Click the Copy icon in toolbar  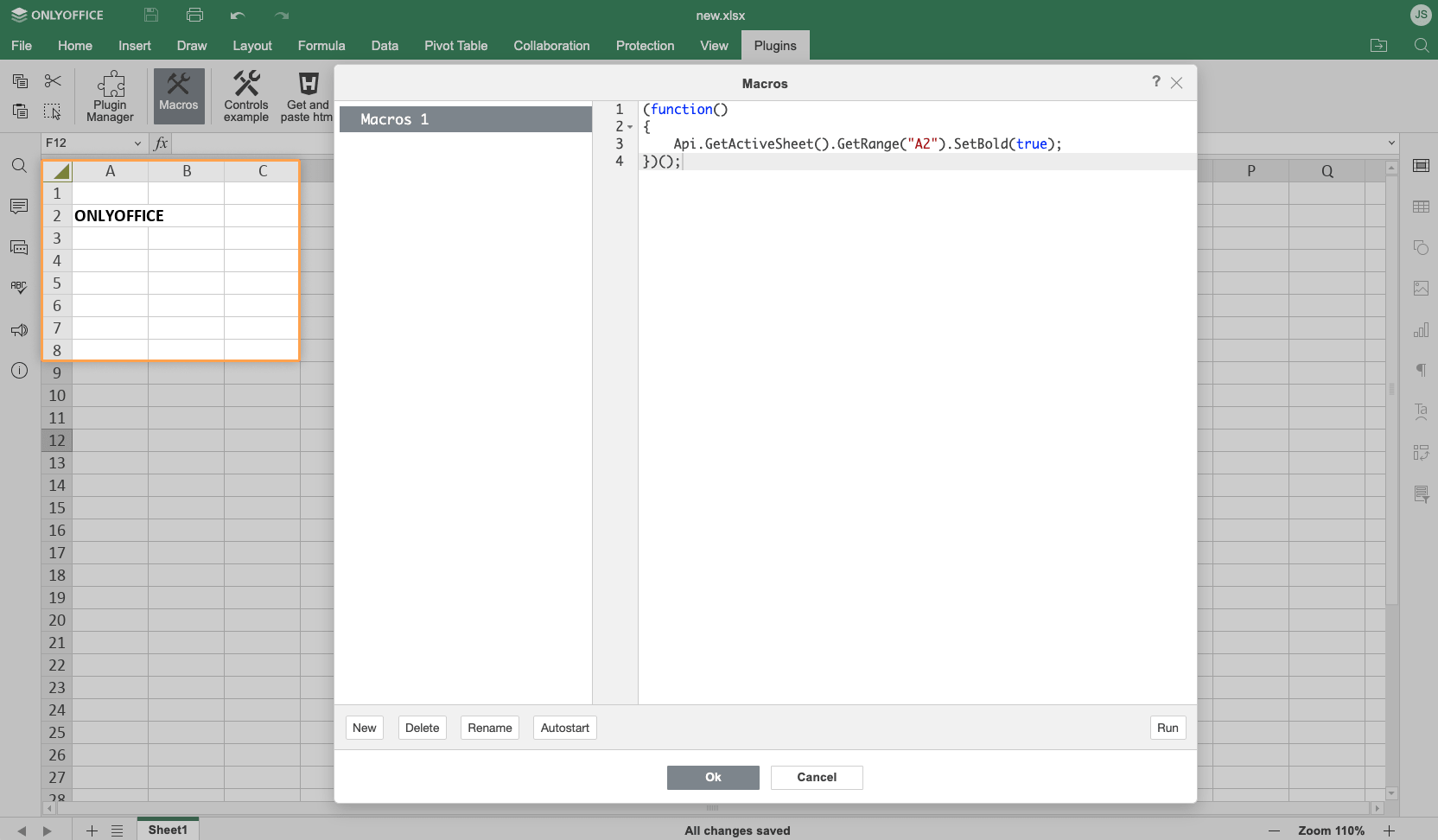21,81
